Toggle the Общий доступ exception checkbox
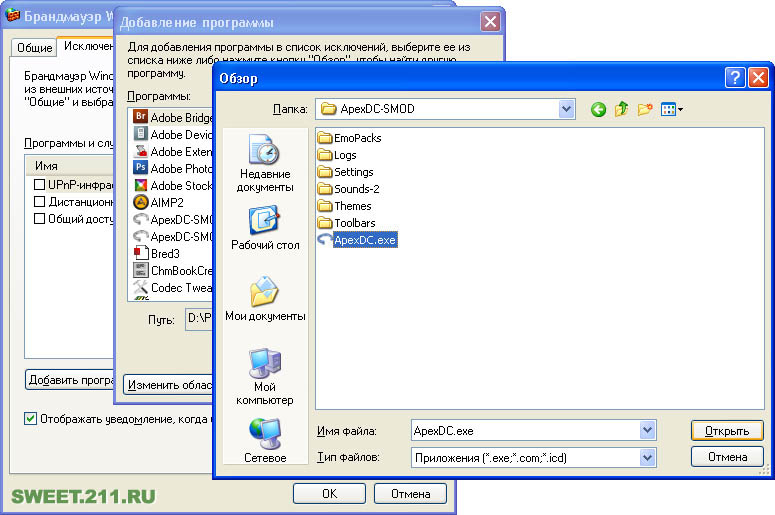This screenshot has width=775, height=515. (40, 218)
